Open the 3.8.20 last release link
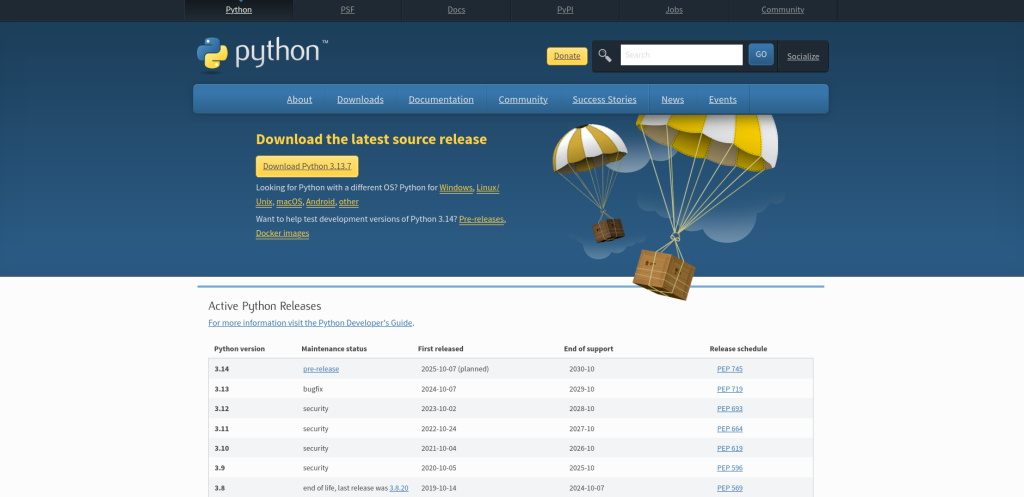The height and width of the screenshot is (497, 1024). pos(399,488)
